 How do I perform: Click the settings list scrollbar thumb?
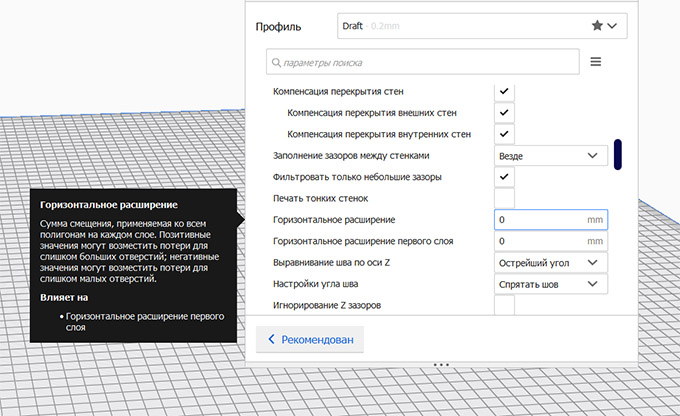618,154
